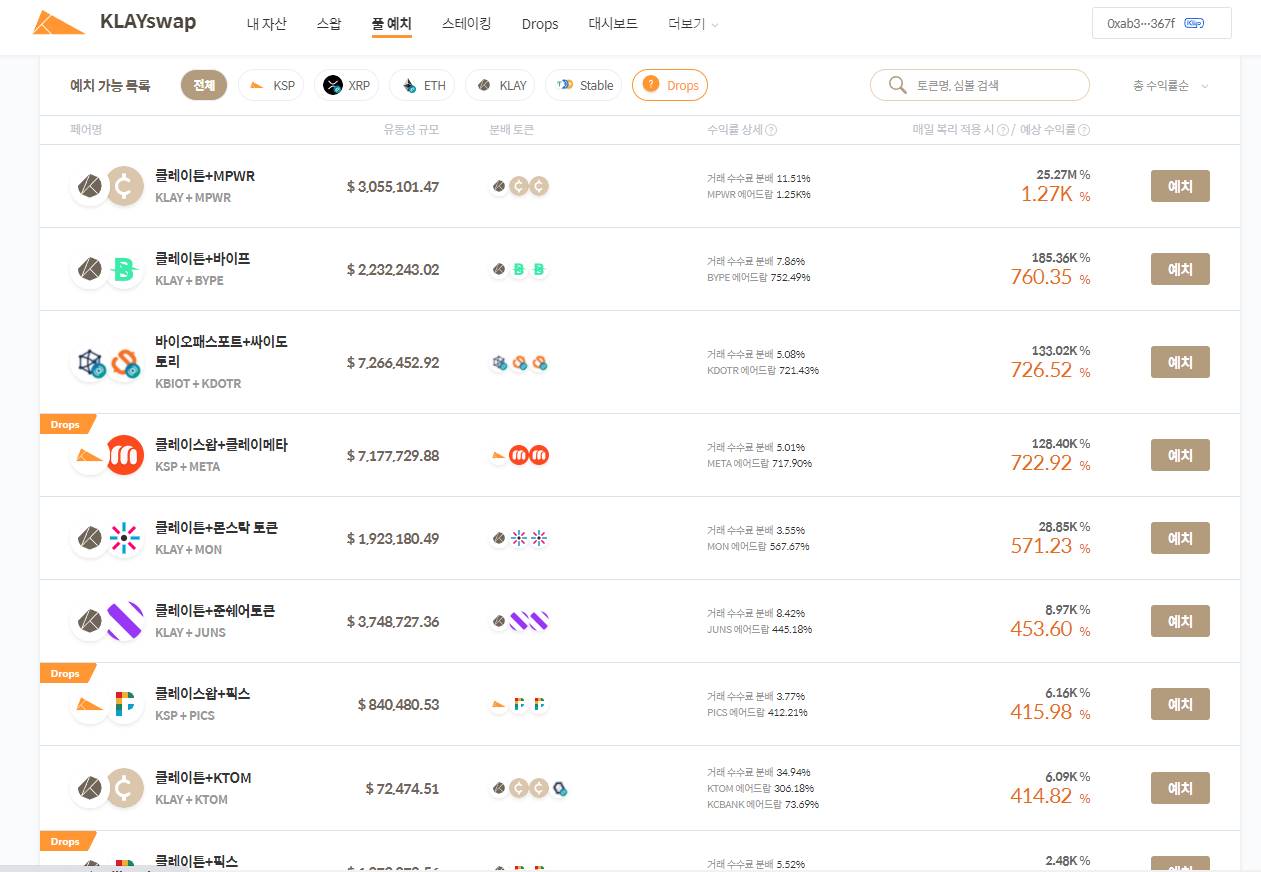Viewport: 1261px width, 872px height.
Task: Click KBIOT icon in KBIOT + KDOTR row
Action: pos(90,362)
